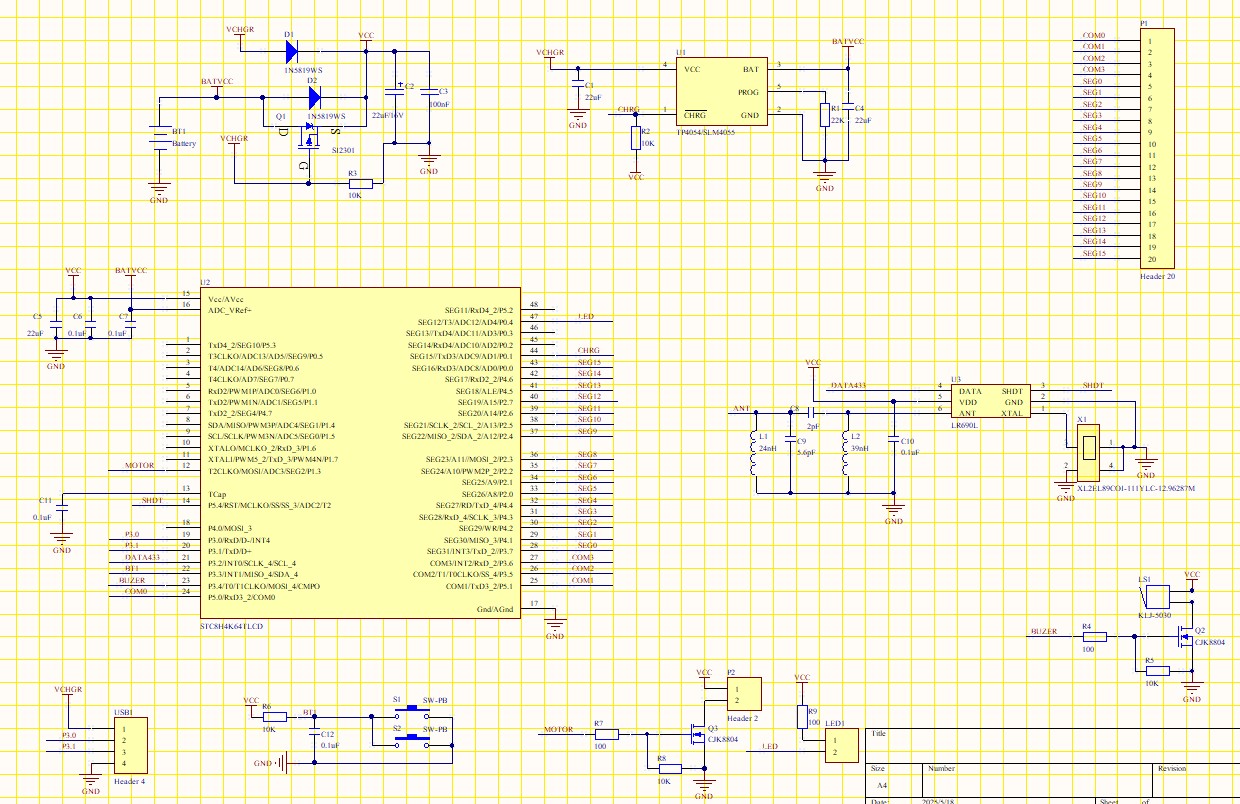Click the 2pF value of C8
Image resolution: width=1240 pixels, height=804 pixels.
tap(812, 426)
